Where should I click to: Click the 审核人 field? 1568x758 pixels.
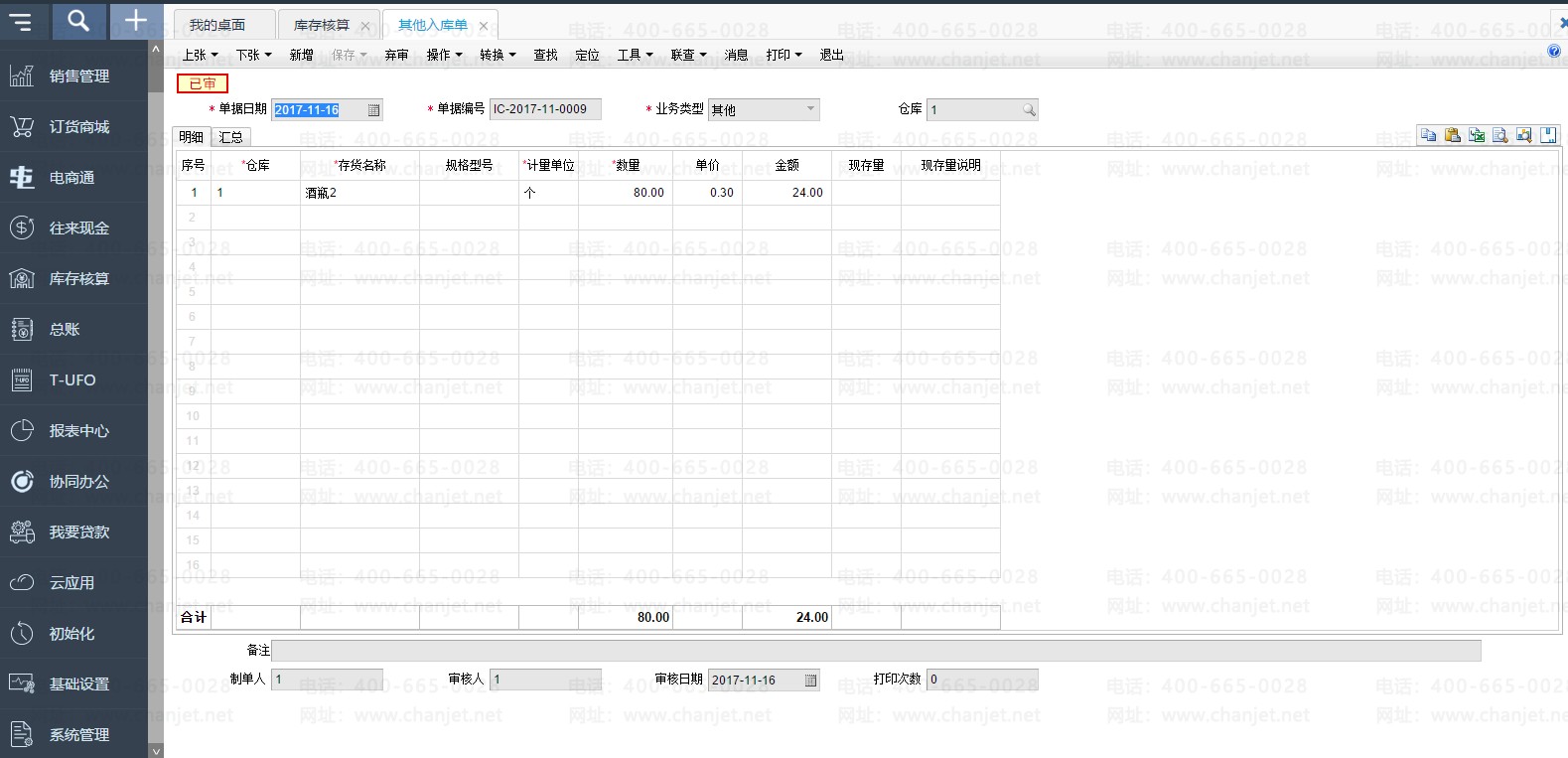click(x=545, y=681)
